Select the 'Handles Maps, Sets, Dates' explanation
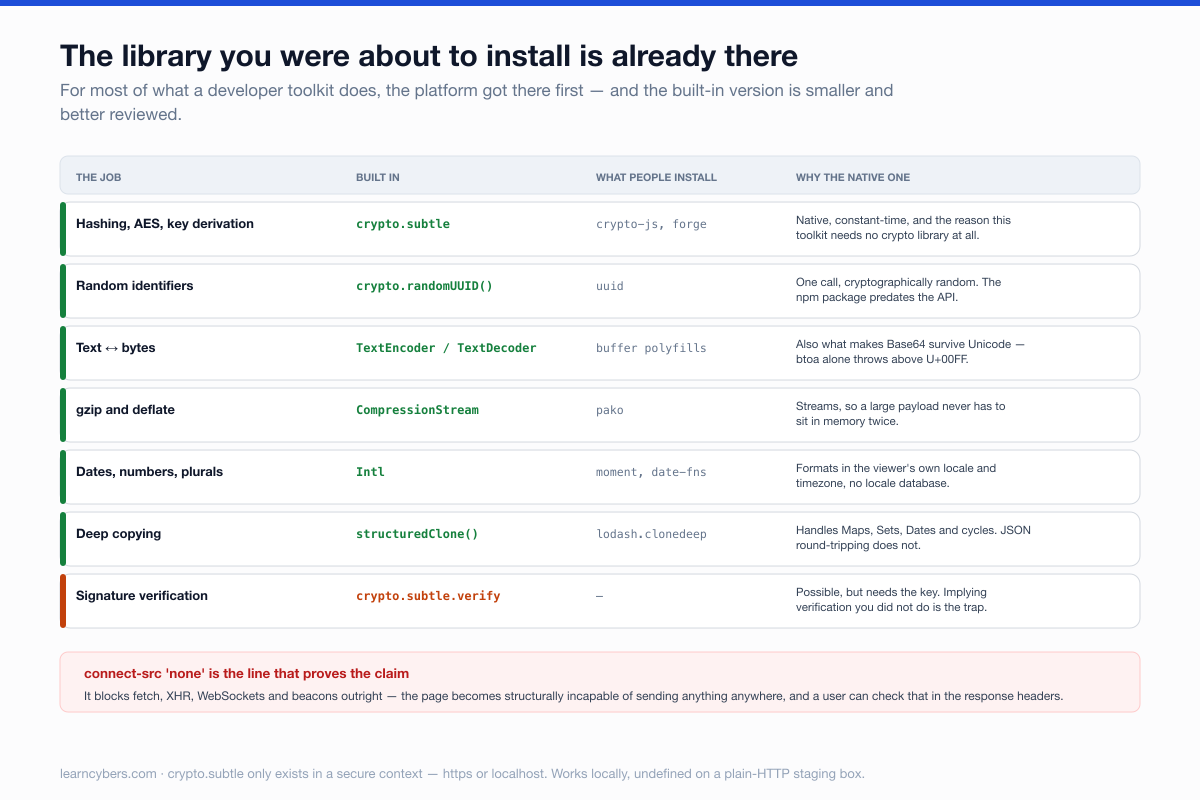The width and height of the screenshot is (1200, 800). (913, 538)
